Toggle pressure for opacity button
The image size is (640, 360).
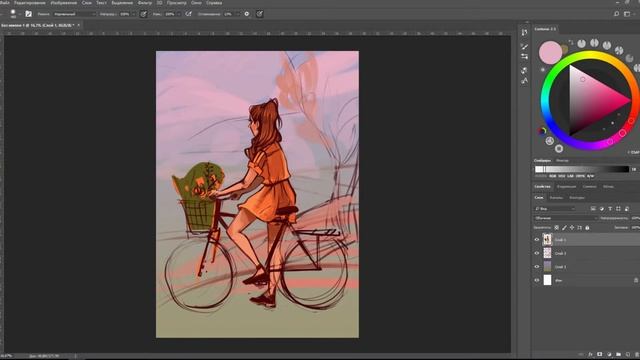pos(143,14)
